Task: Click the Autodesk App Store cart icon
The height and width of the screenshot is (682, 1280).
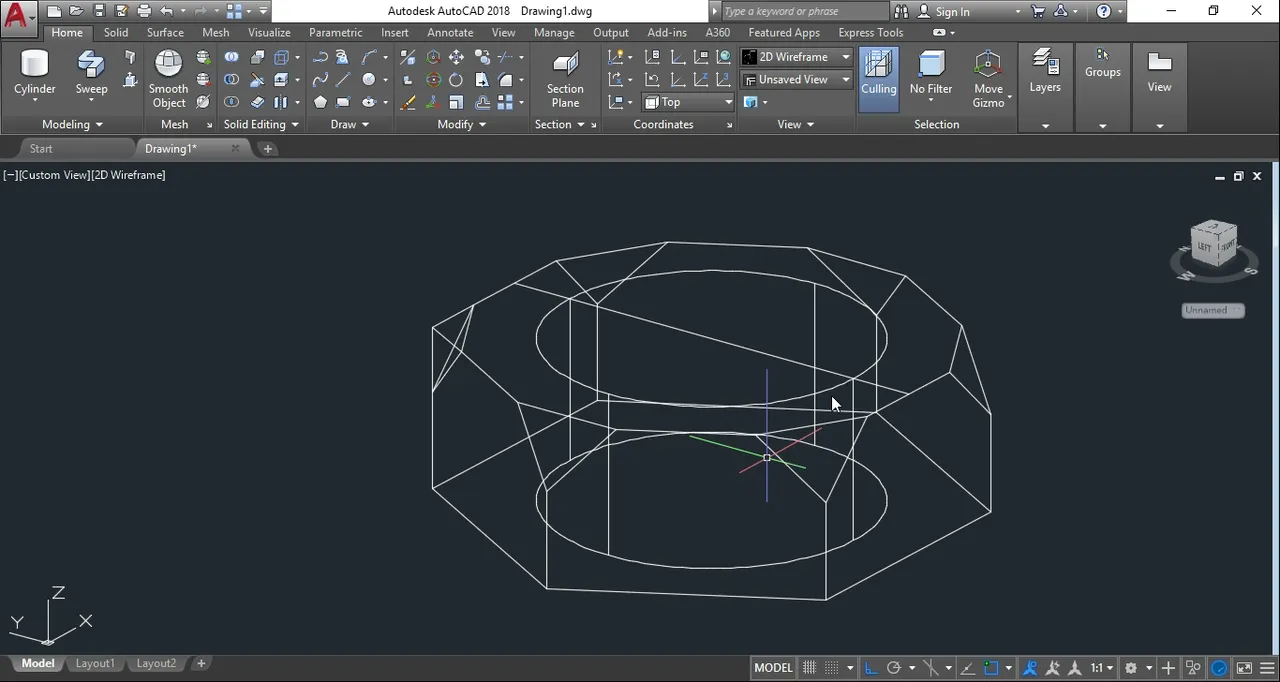Action: [1037, 11]
